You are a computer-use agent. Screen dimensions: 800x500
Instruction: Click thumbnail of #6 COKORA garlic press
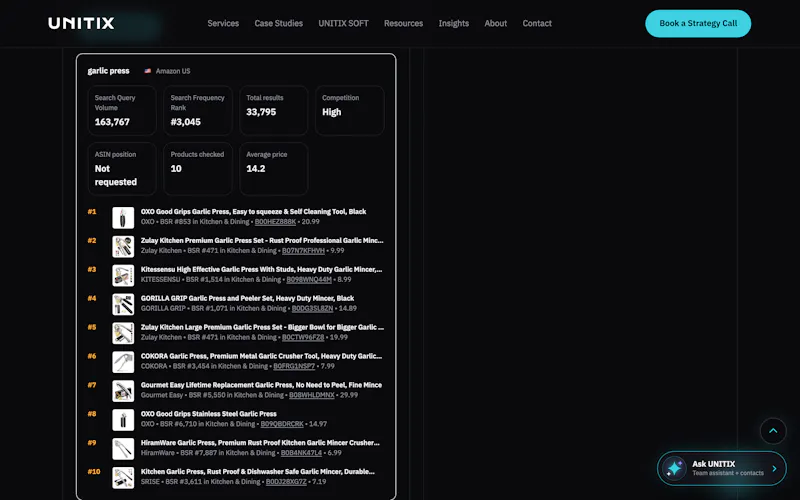pos(123,362)
